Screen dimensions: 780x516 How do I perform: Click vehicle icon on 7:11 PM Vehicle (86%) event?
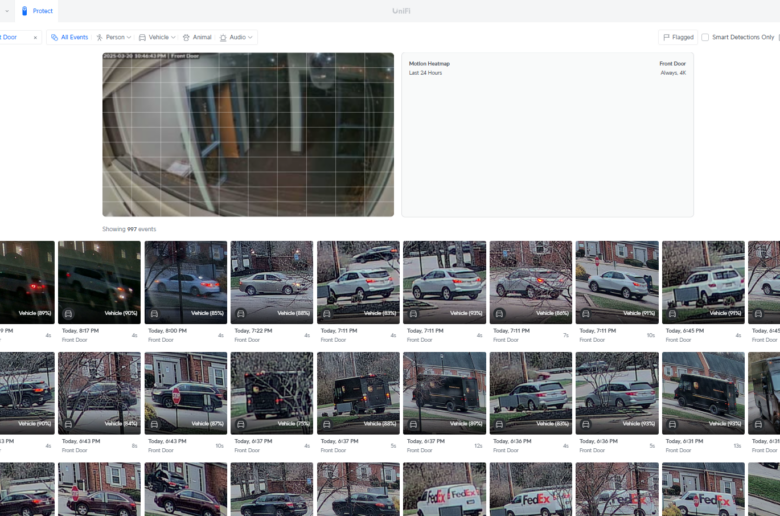pos(499,313)
